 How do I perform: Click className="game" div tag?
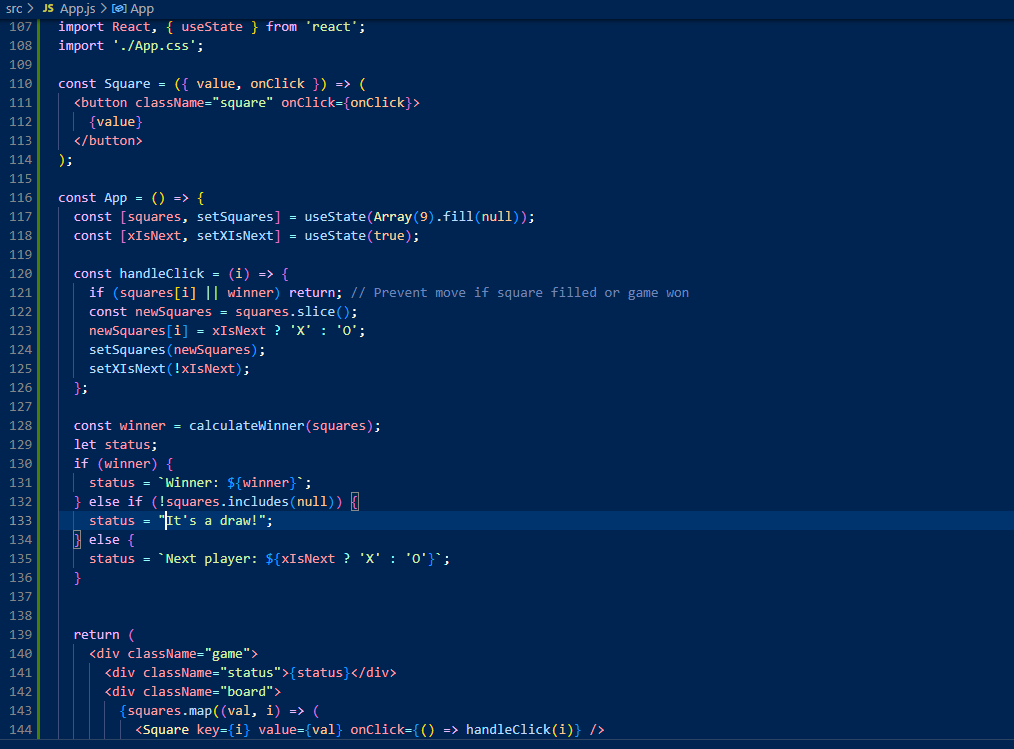[x=173, y=654]
